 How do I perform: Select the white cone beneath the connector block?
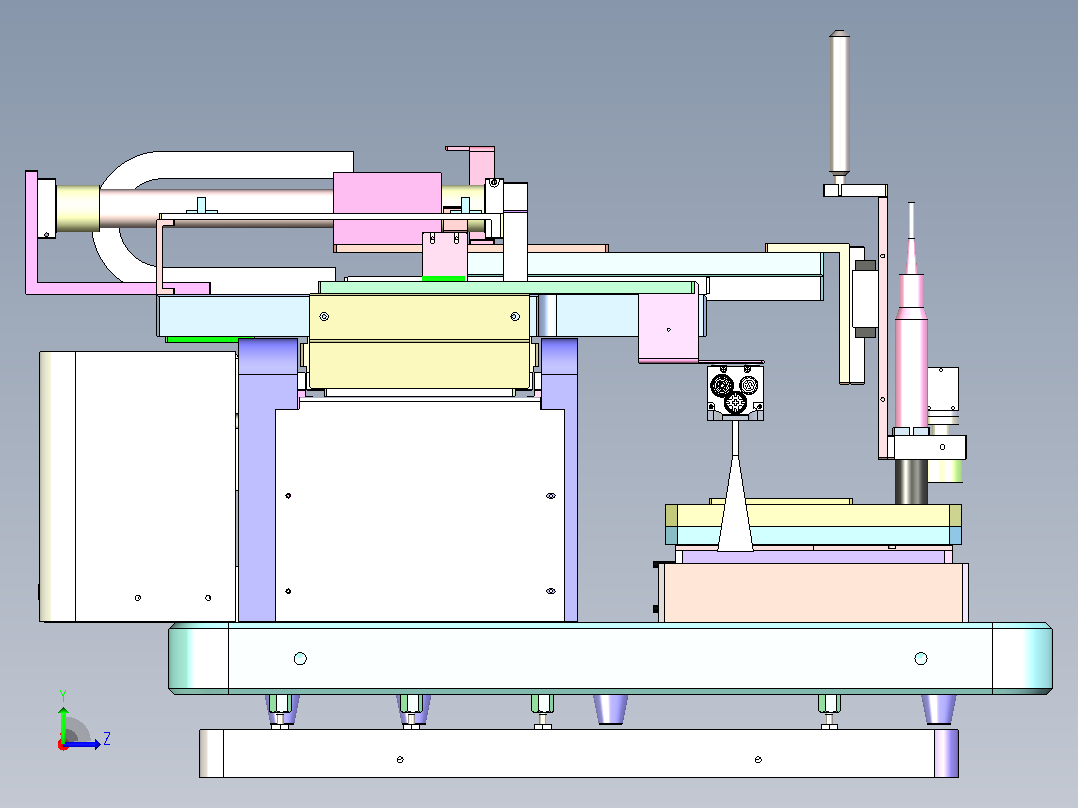pos(736,502)
